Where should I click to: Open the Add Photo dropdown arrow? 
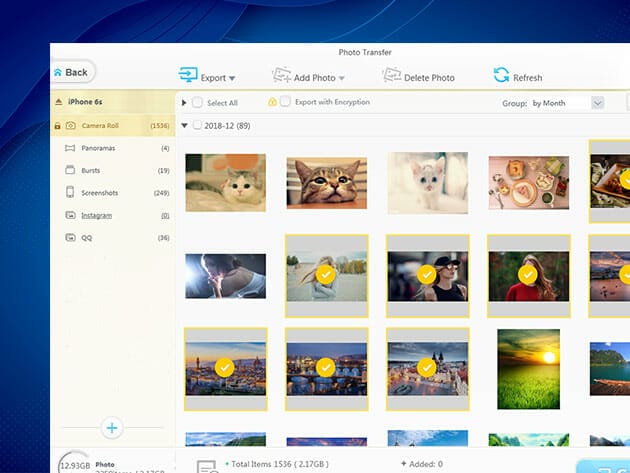(341, 78)
